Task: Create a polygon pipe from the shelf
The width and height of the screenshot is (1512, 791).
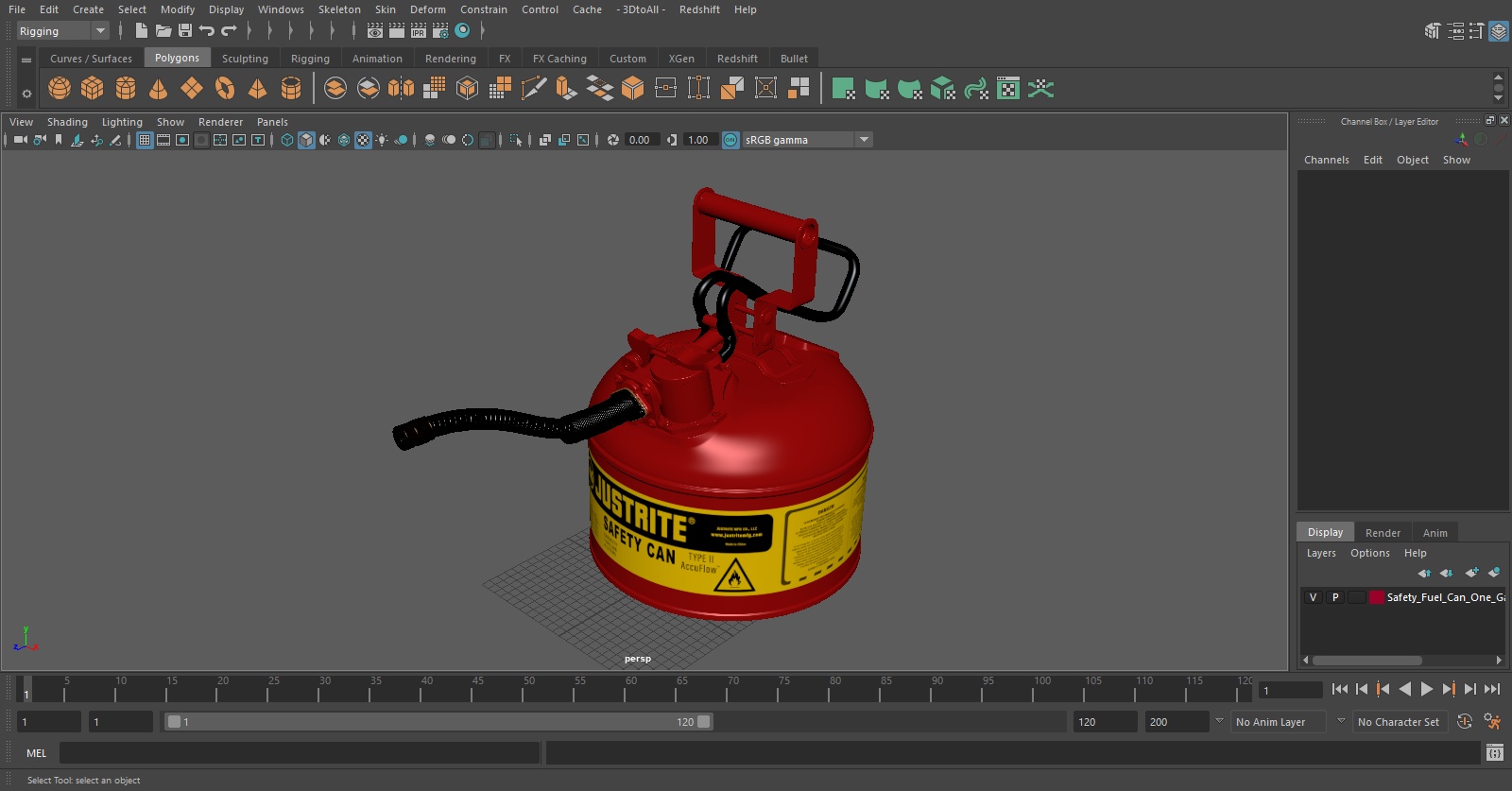Action: coord(291,89)
